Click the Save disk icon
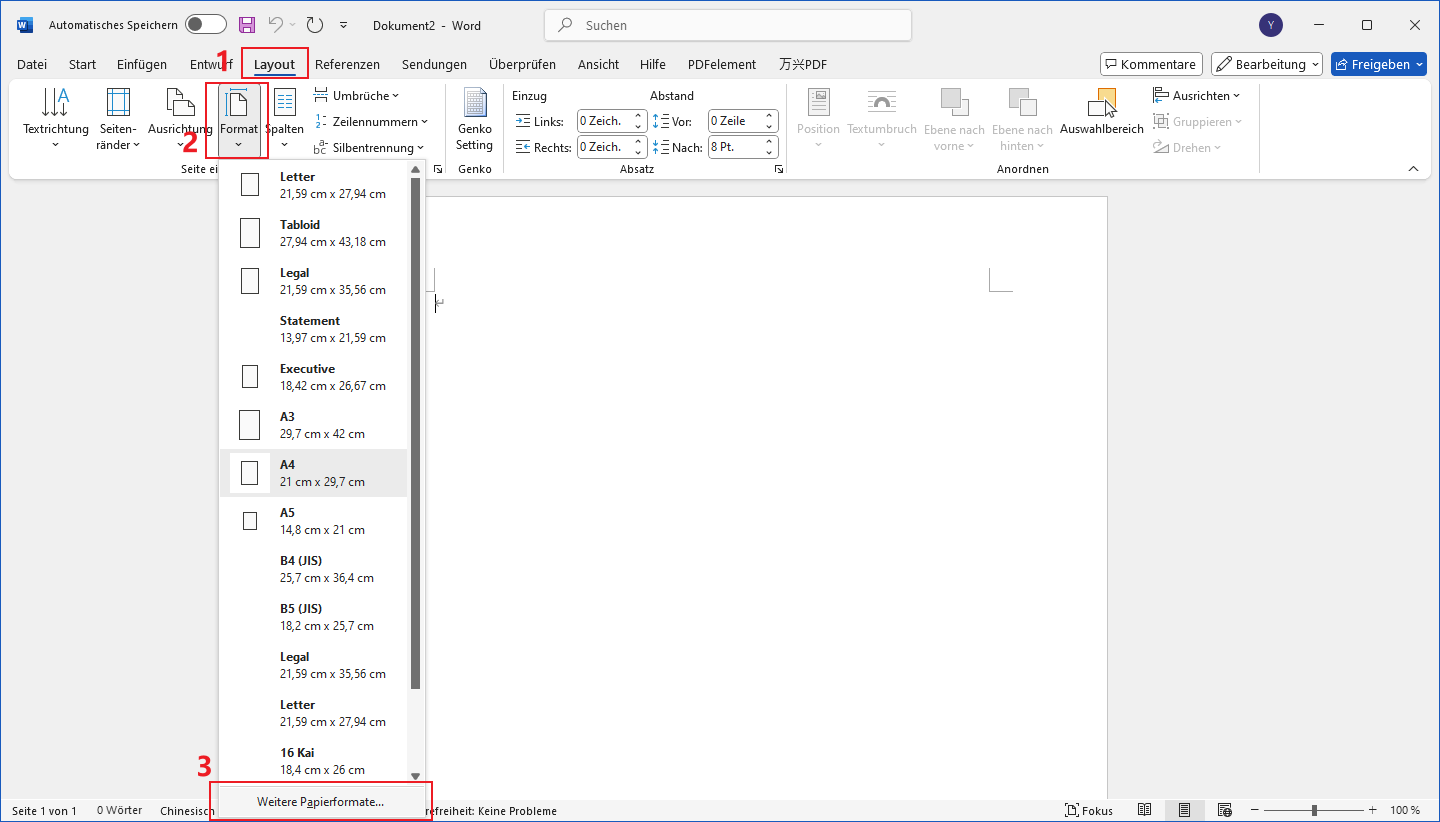Viewport: 1440px width, 822px height. (247, 25)
